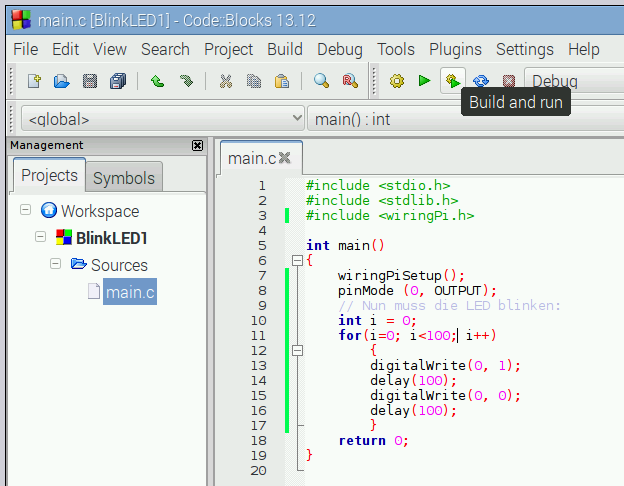
Task: Fold the main function block at line 6
Action: 297,261
